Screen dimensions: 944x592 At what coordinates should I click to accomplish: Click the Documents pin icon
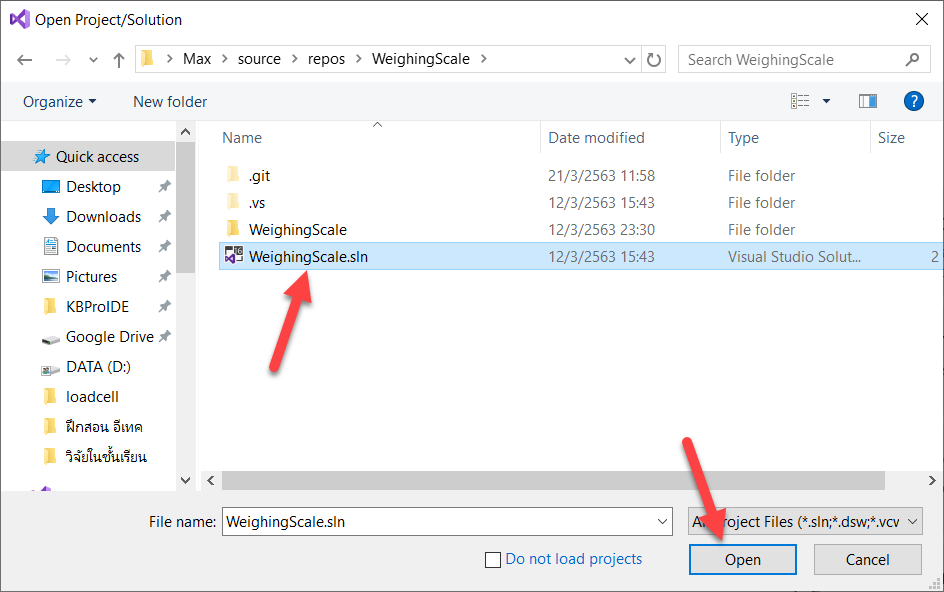[x=164, y=247]
